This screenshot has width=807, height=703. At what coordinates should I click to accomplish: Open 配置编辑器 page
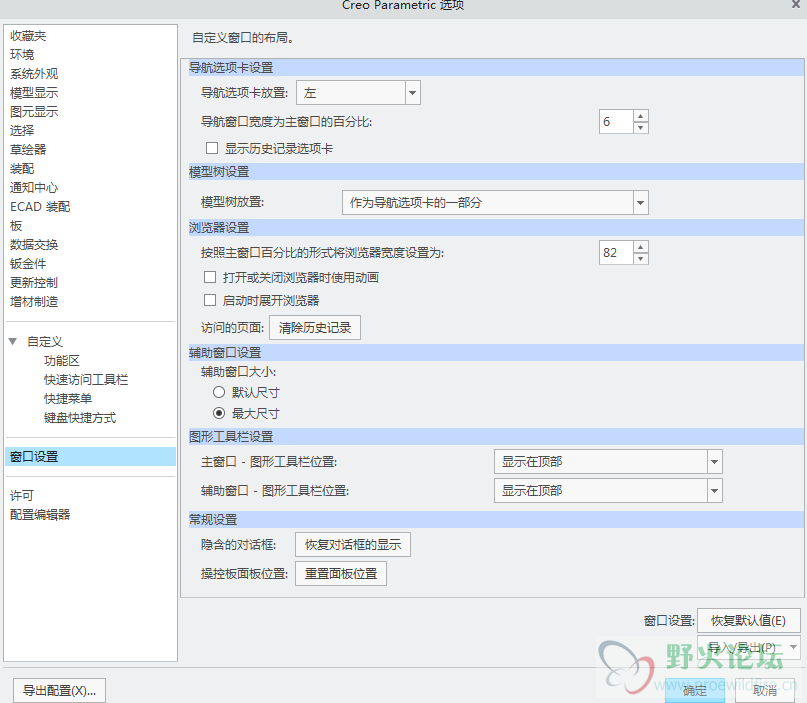[x=40, y=515]
